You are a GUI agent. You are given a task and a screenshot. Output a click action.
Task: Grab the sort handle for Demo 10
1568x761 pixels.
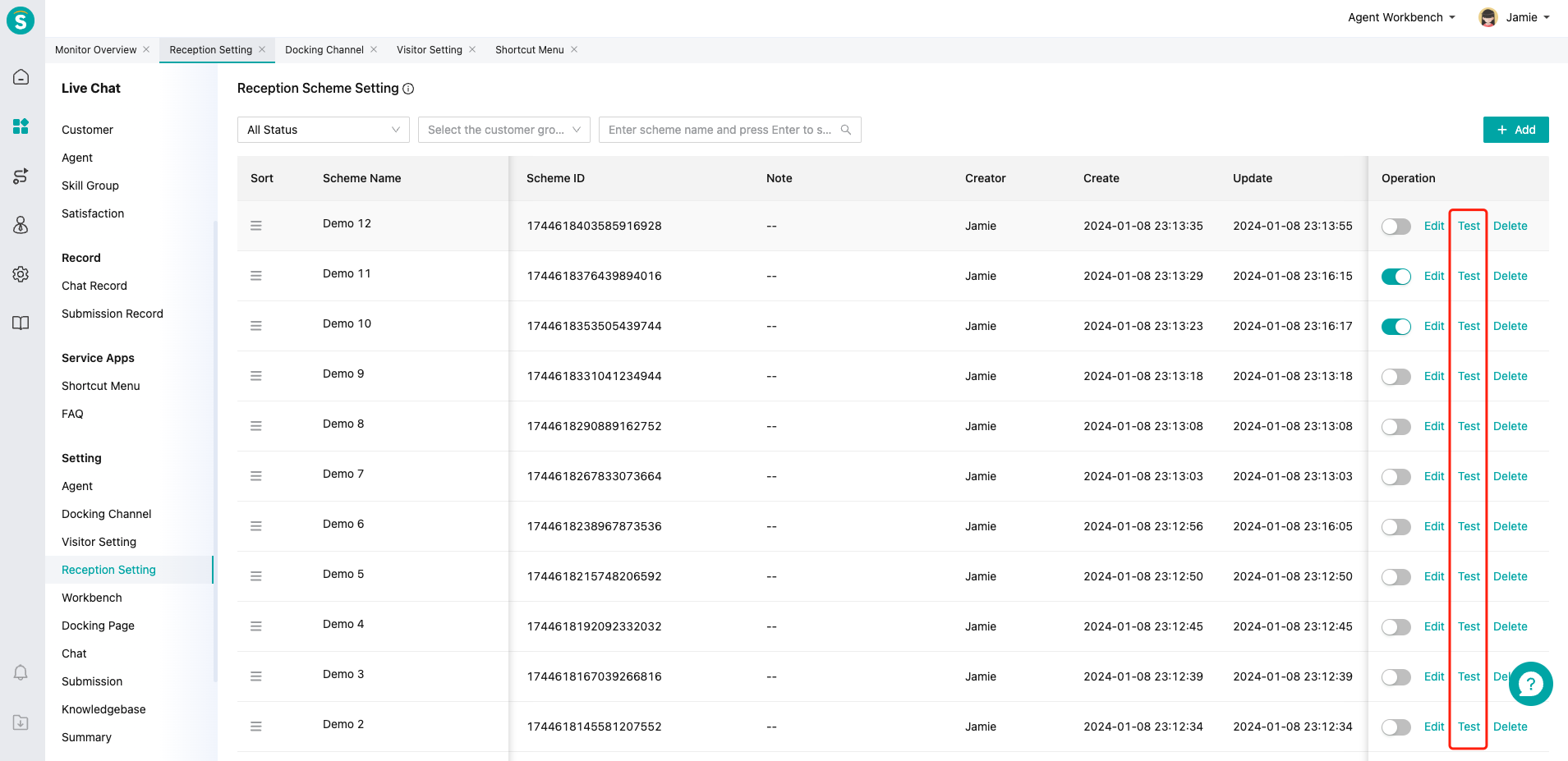pyautogui.click(x=256, y=326)
